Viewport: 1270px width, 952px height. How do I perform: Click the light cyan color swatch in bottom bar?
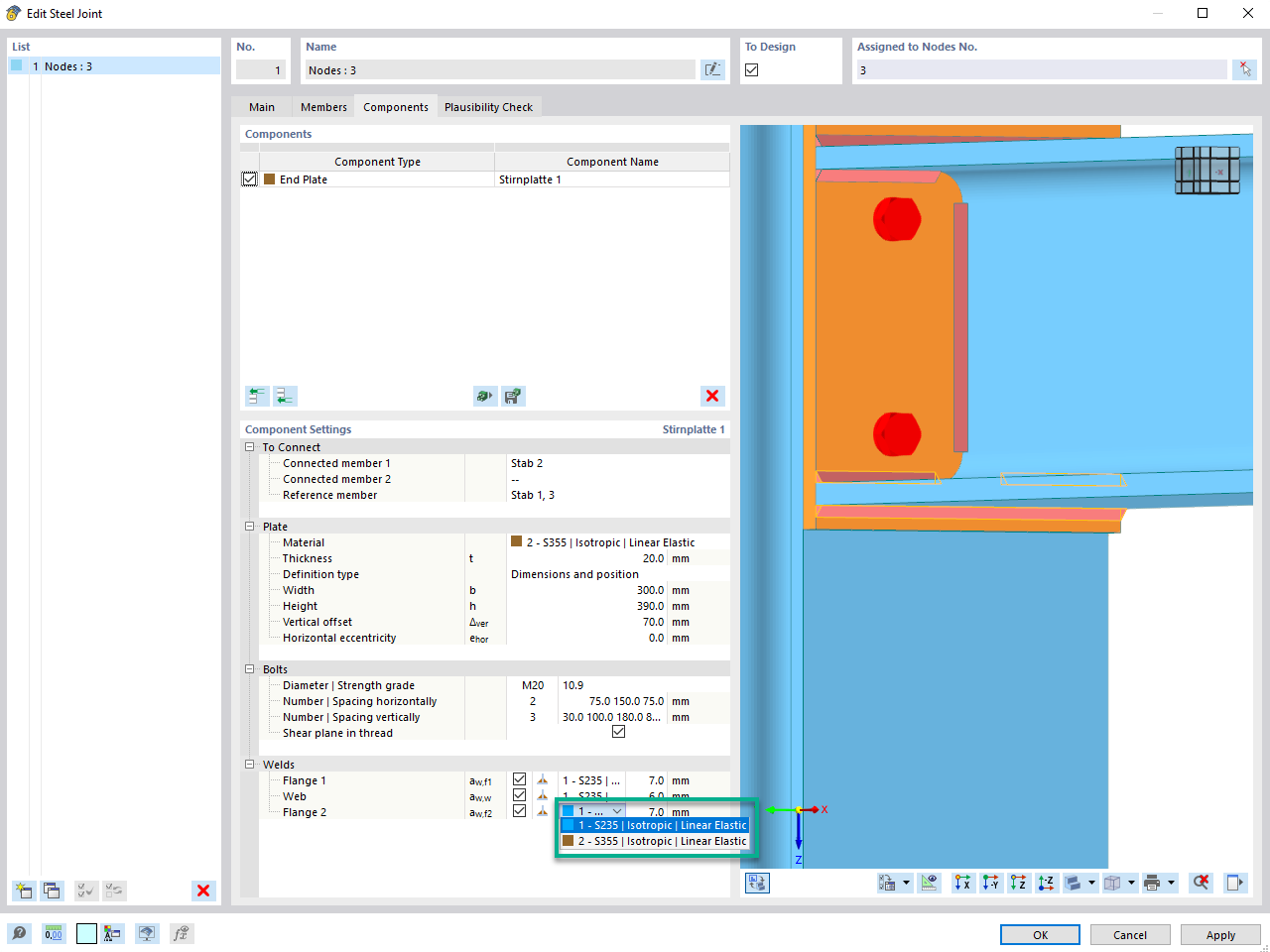(x=86, y=933)
